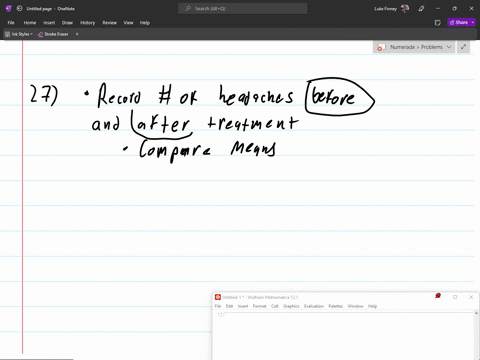Image resolution: width=480 pixels, height=360 pixels.
Task: Click the circled handwritten word 'after'
Action: (x=163, y=125)
